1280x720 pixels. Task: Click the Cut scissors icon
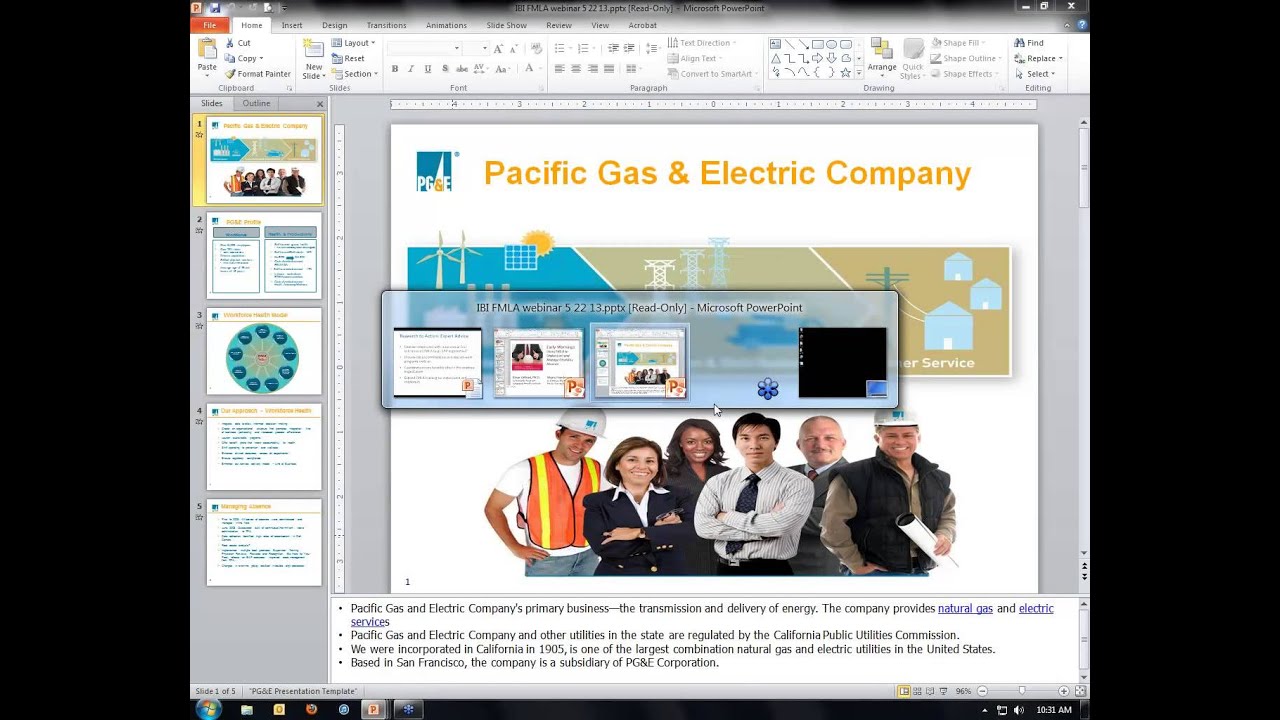pyautogui.click(x=229, y=43)
